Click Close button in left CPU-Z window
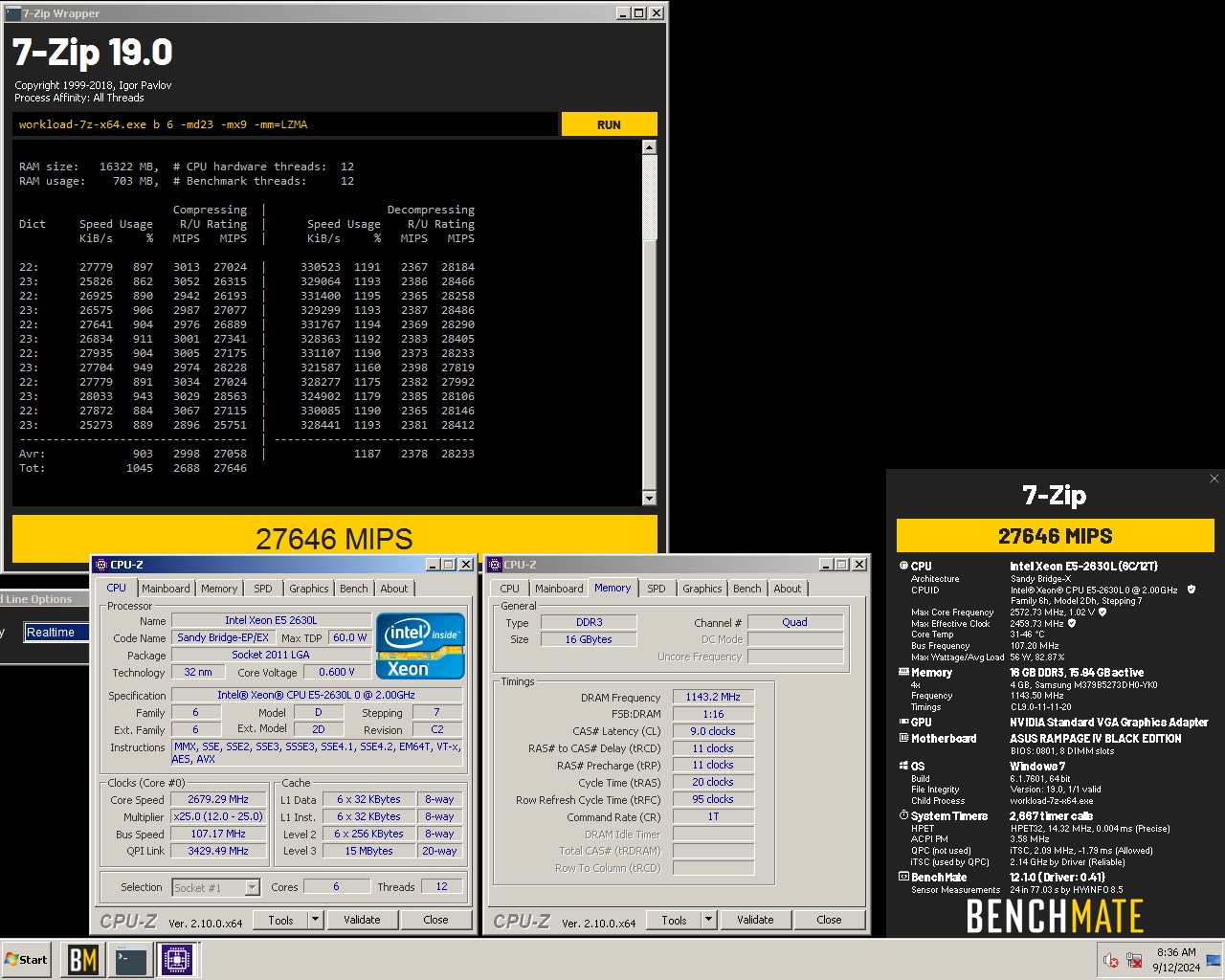The height and width of the screenshot is (980, 1225). click(435, 920)
